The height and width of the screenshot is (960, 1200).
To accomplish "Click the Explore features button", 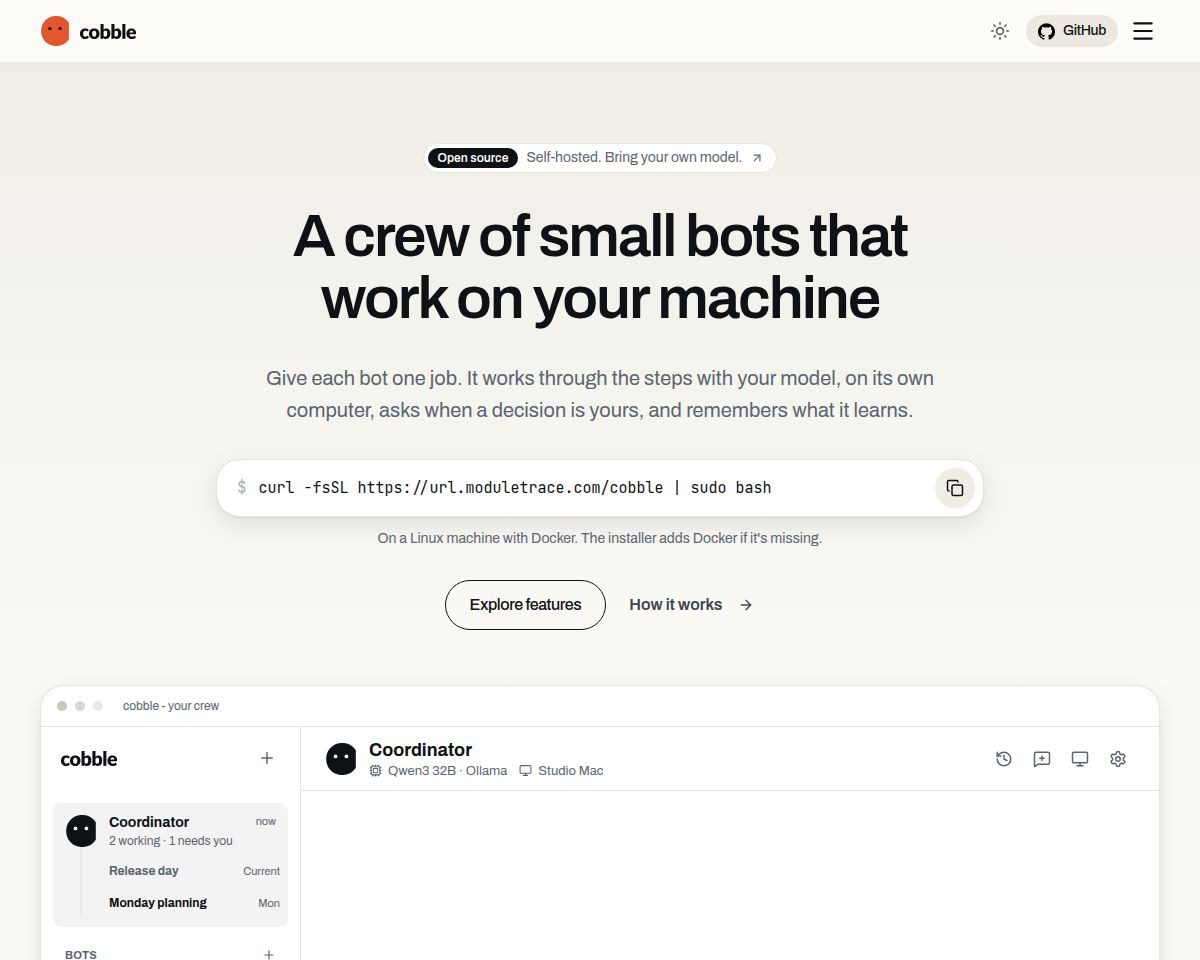I will tap(525, 605).
